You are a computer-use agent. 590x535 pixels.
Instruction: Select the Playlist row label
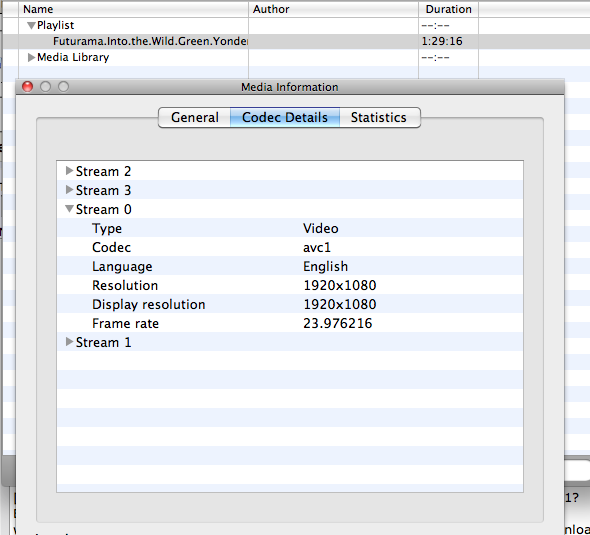(55, 25)
